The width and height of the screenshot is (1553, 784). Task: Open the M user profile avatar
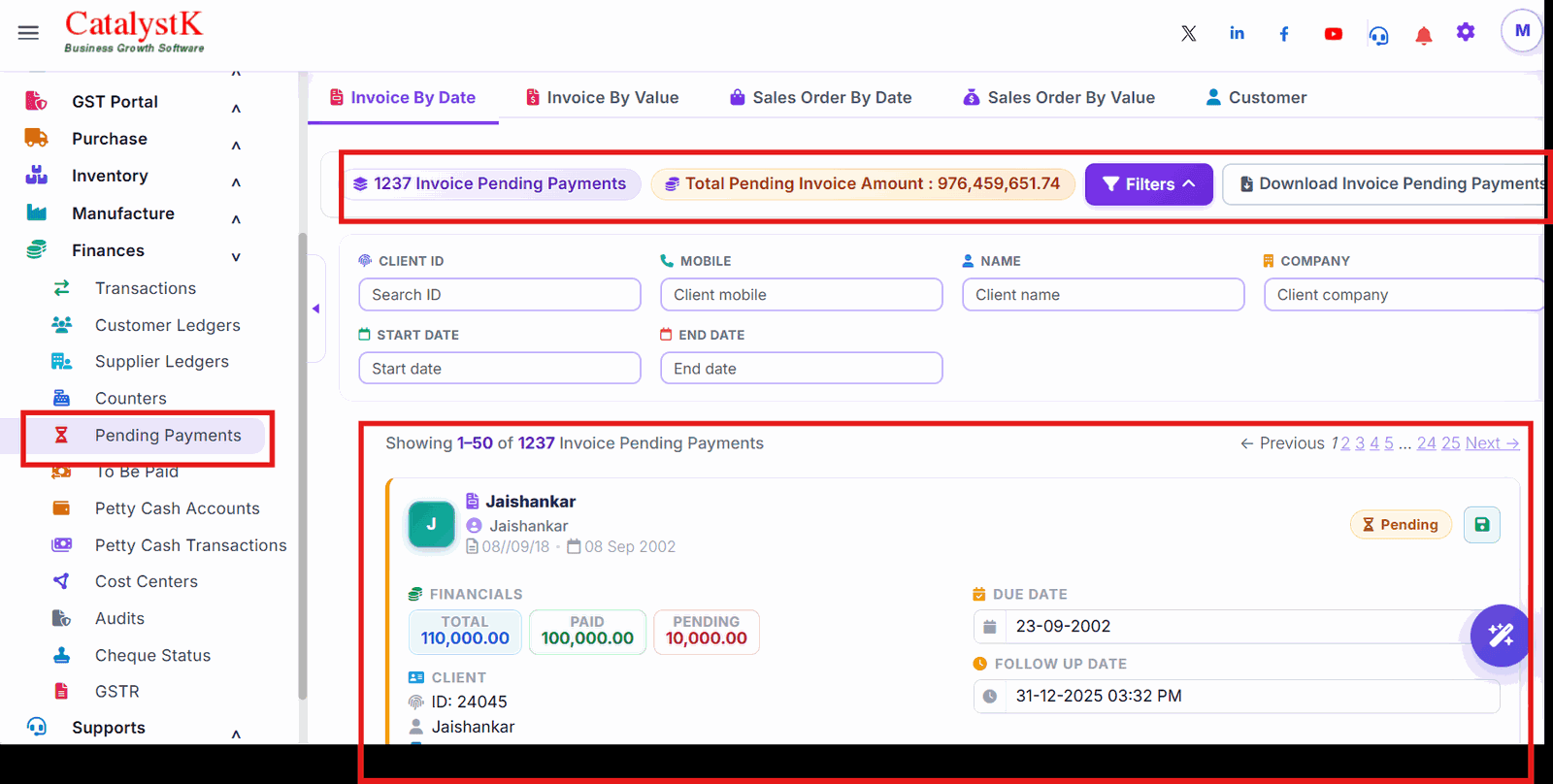click(x=1522, y=31)
